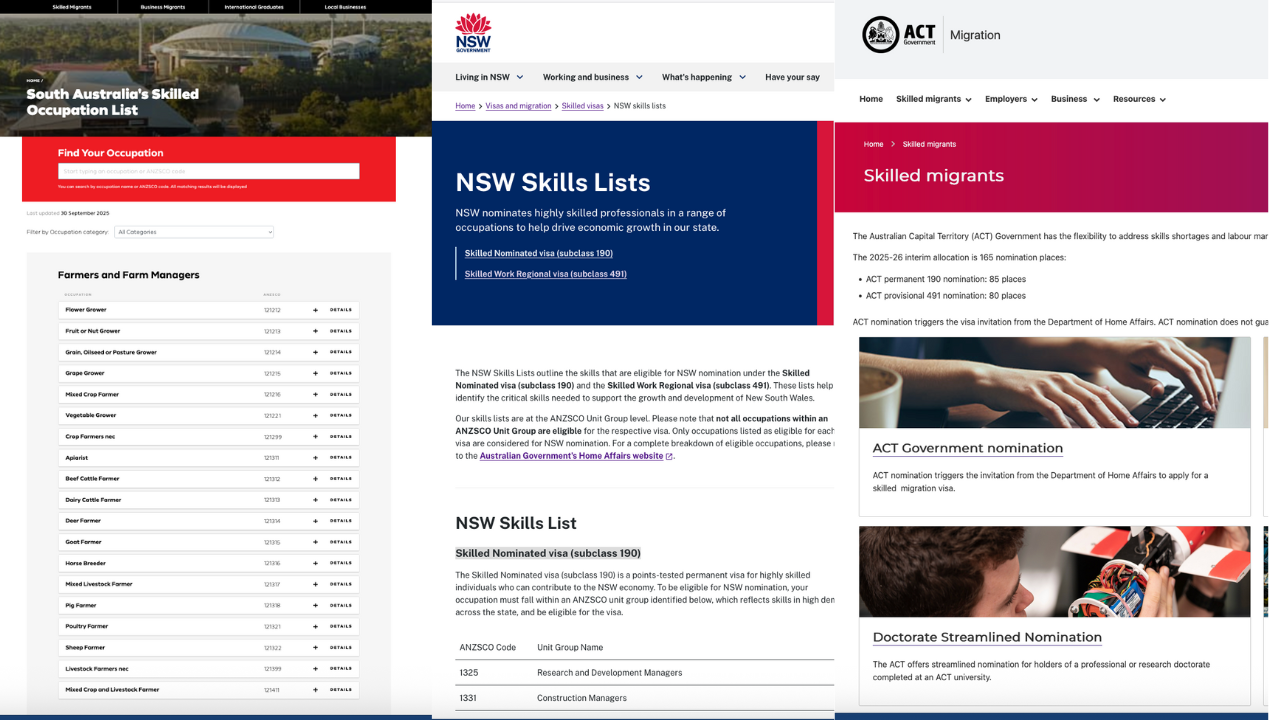Go to International Graduates section
Image resolution: width=1280 pixels, height=720 pixels.
click(253, 7)
